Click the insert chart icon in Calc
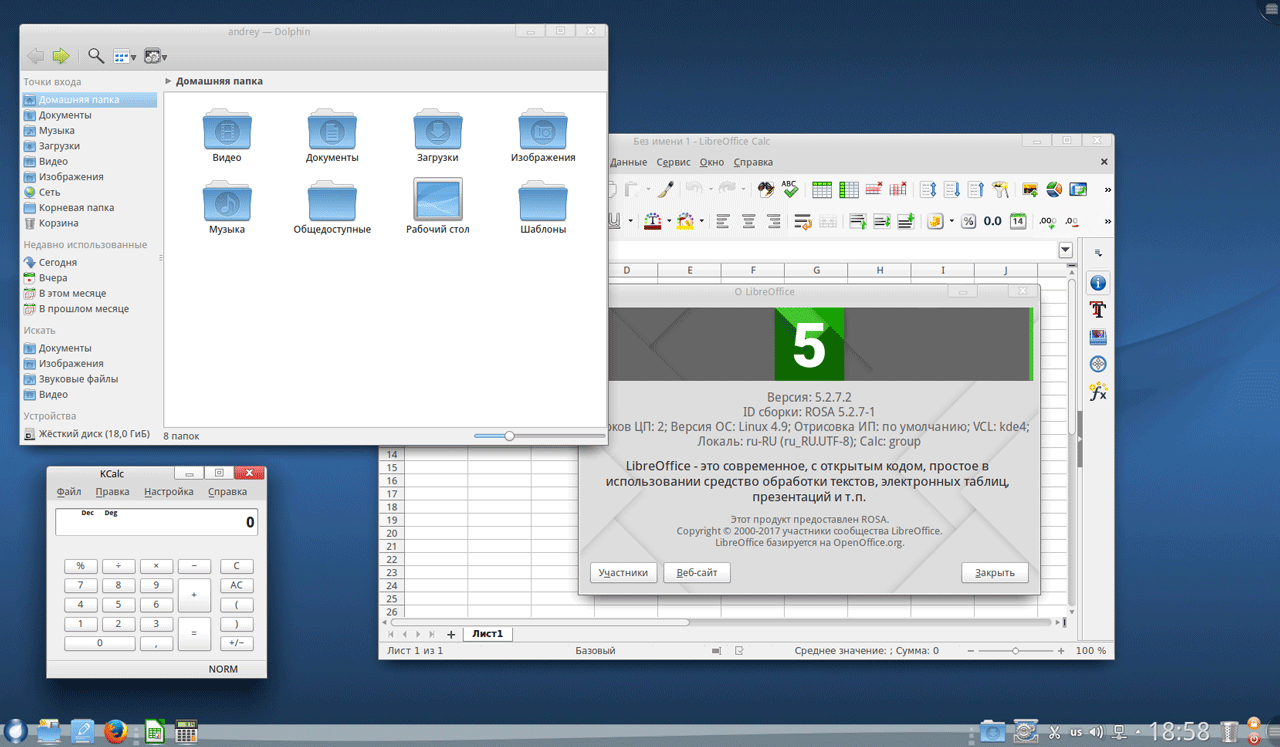This screenshot has width=1280, height=747. pyautogui.click(x=1053, y=189)
